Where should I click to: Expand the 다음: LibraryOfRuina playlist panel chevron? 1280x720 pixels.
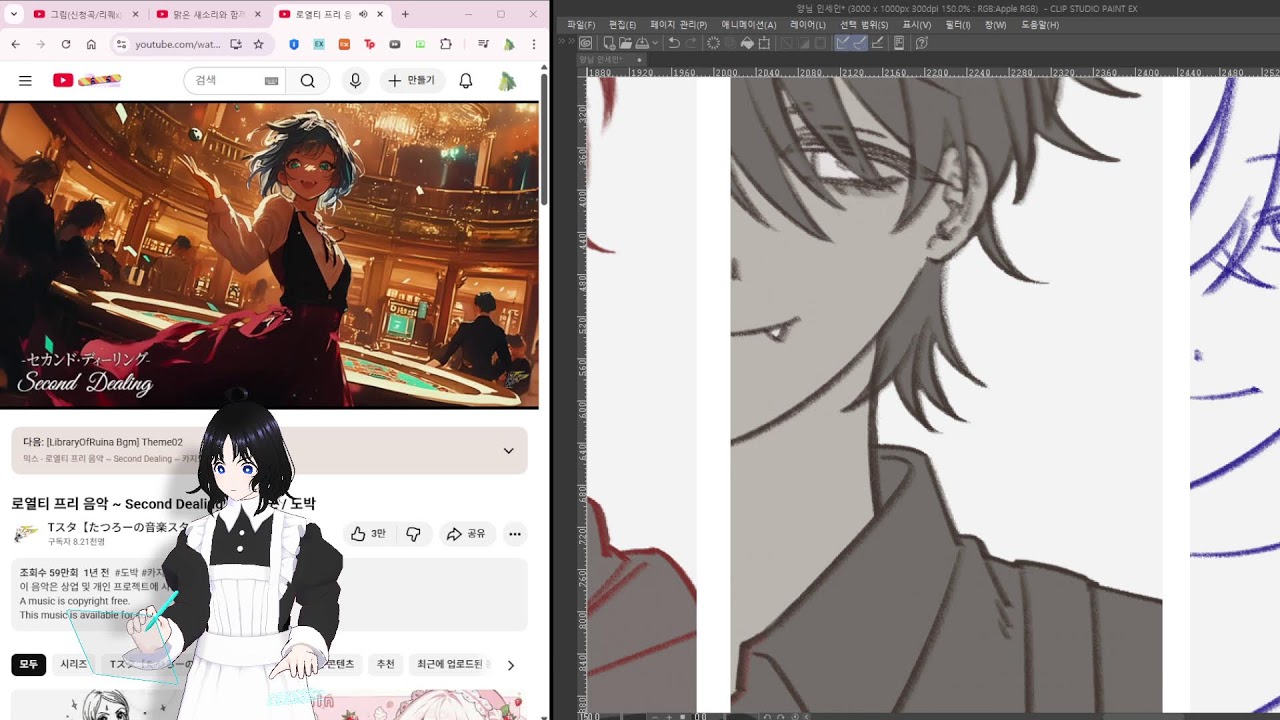508,451
